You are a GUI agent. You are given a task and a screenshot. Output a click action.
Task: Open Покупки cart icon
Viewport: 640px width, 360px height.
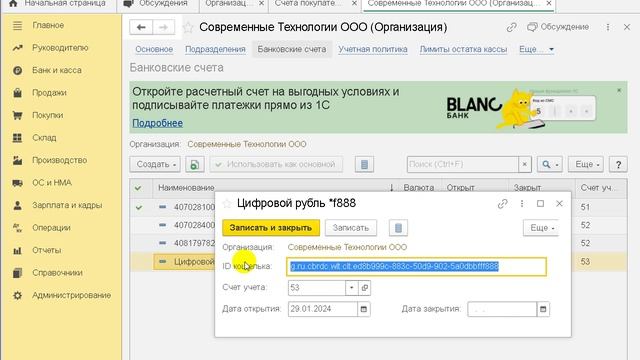pyautogui.click(x=17, y=115)
